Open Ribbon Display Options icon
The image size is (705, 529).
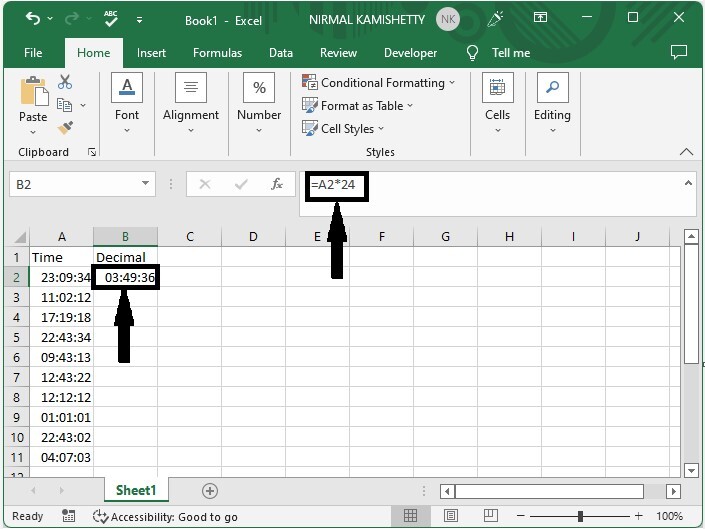tap(540, 18)
